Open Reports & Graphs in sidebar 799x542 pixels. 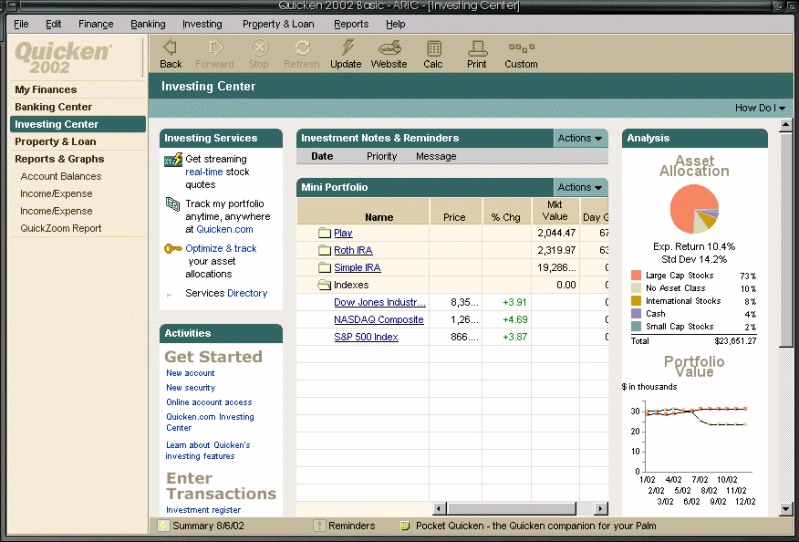[60, 159]
